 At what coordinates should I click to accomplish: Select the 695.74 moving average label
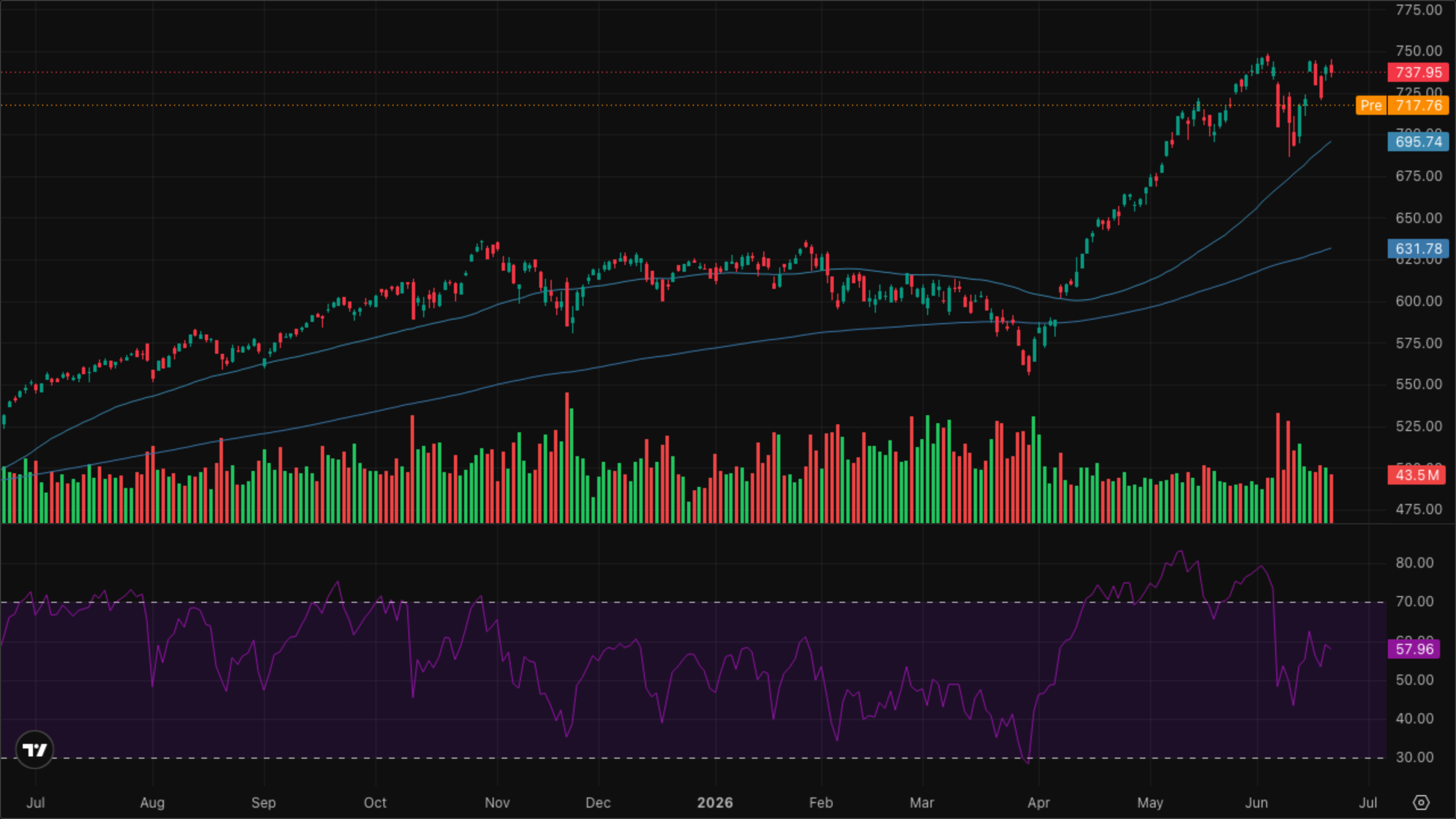click(x=1418, y=142)
